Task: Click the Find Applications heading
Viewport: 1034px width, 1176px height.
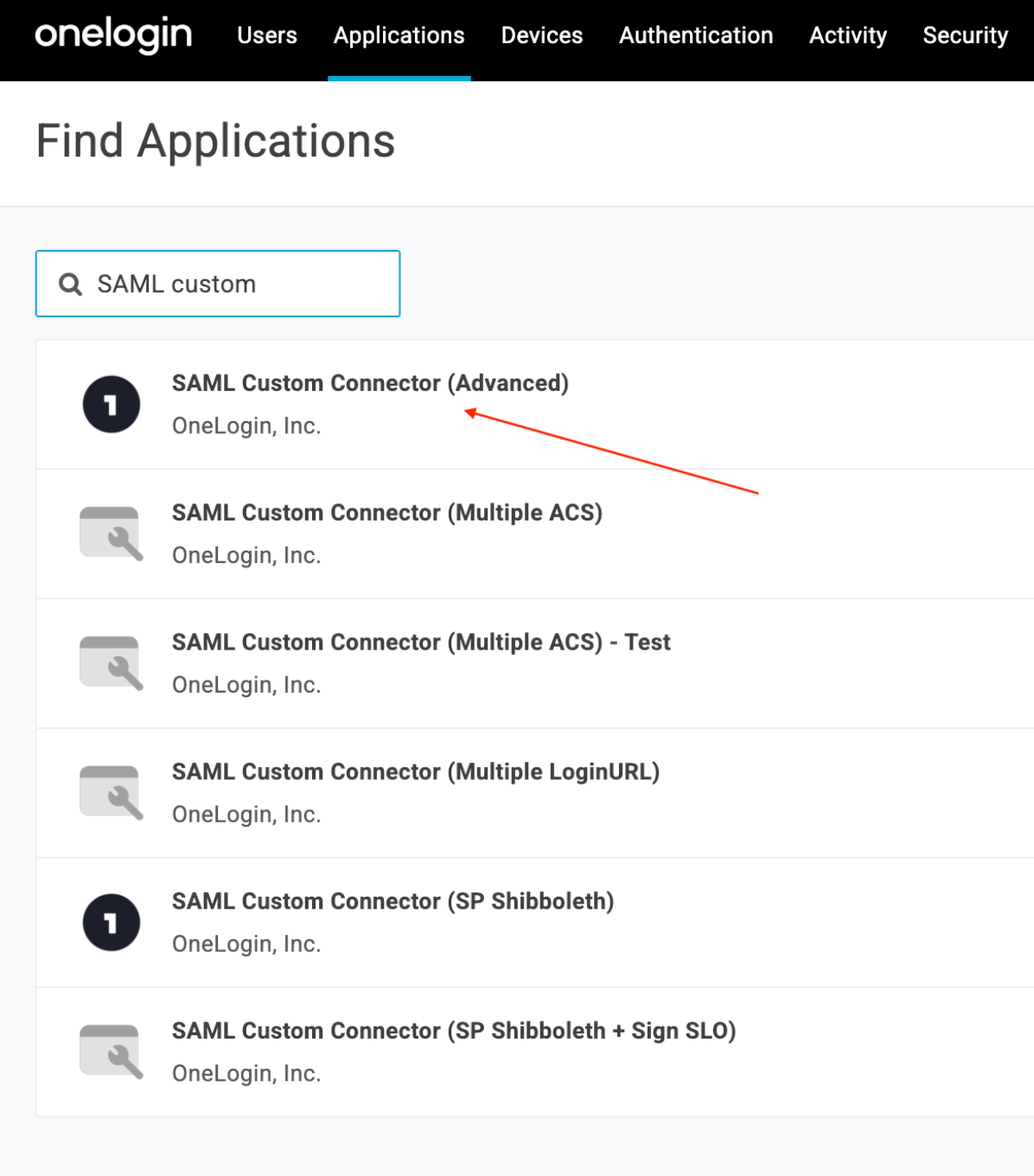Action: [x=215, y=141]
